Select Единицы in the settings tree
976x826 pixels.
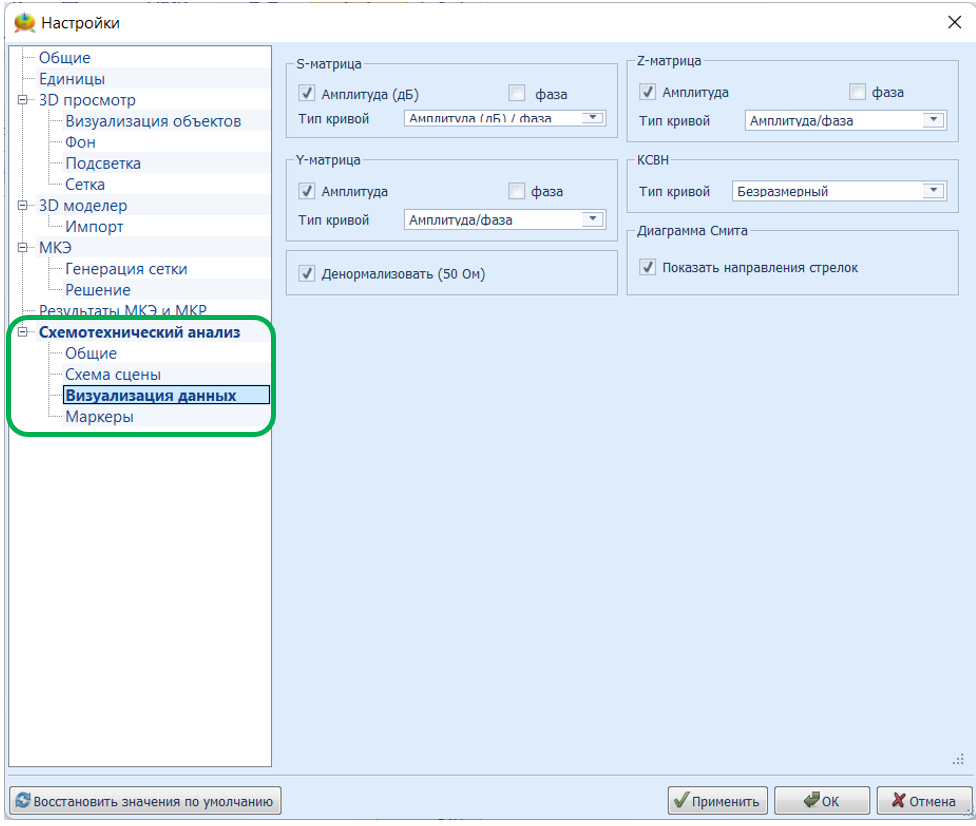(72, 79)
